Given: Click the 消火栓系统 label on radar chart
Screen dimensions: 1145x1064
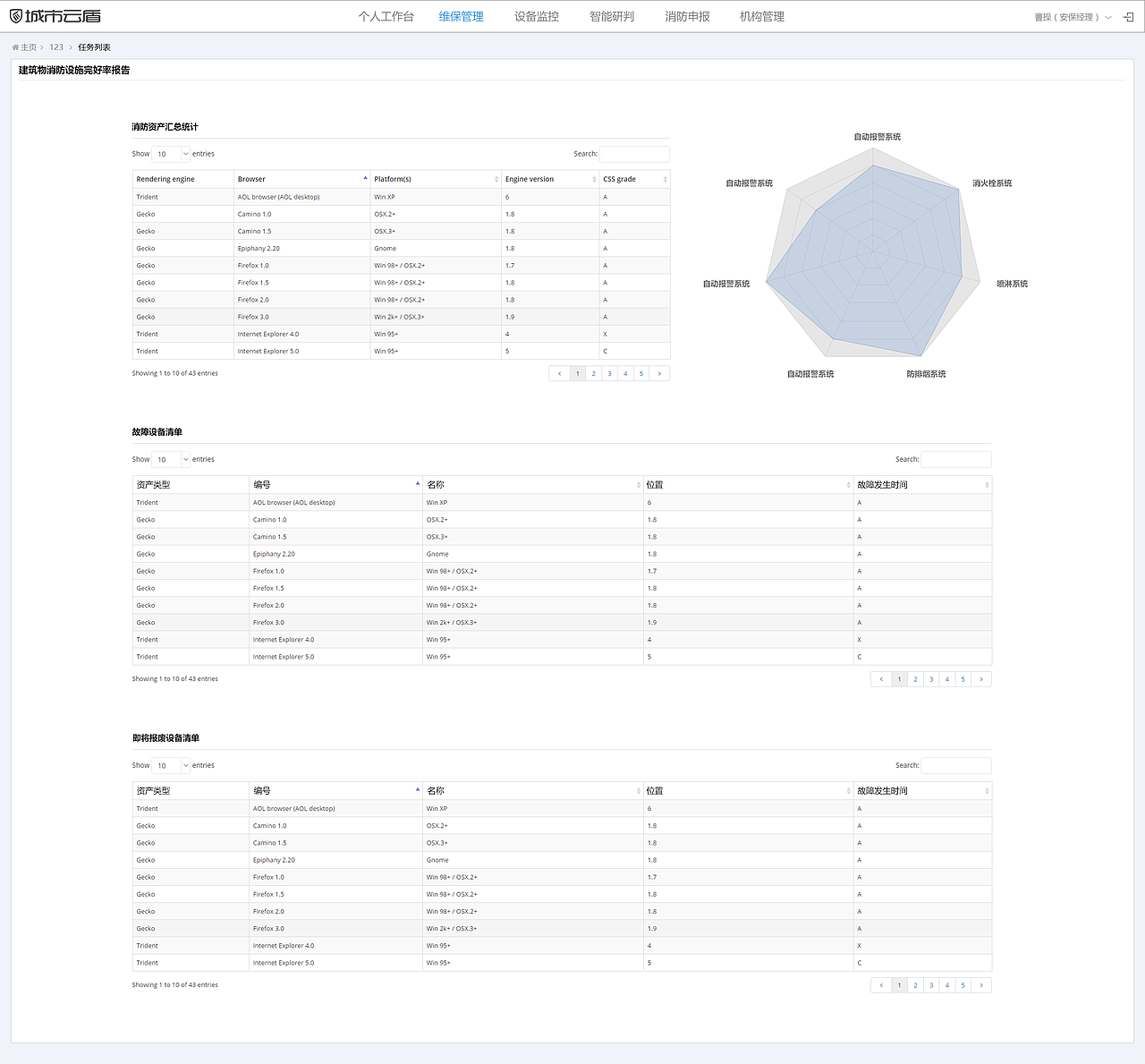Looking at the screenshot, I should (x=992, y=183).
